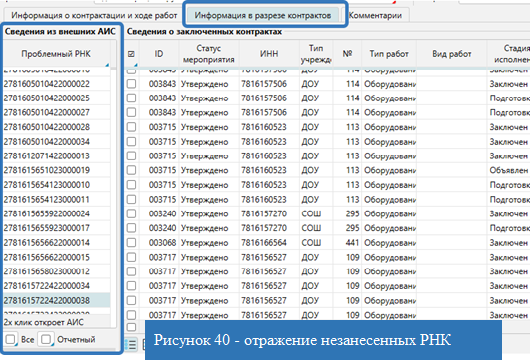Sort by Статус мероприятия column header
Image resolution: width=530 pixels, height=363 pixels.
pos(209,54)
